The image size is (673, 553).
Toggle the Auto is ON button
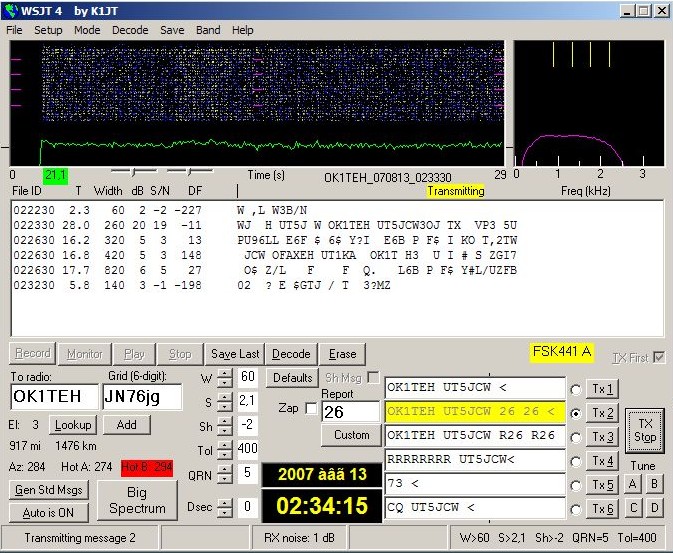click(49, 513)
